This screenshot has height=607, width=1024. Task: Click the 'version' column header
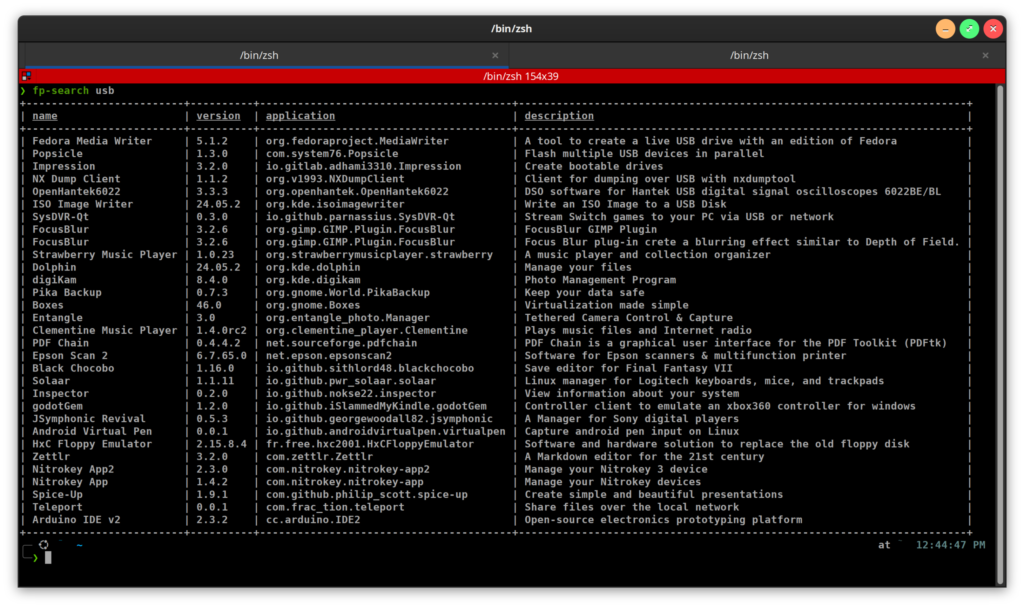pos(218,116)
